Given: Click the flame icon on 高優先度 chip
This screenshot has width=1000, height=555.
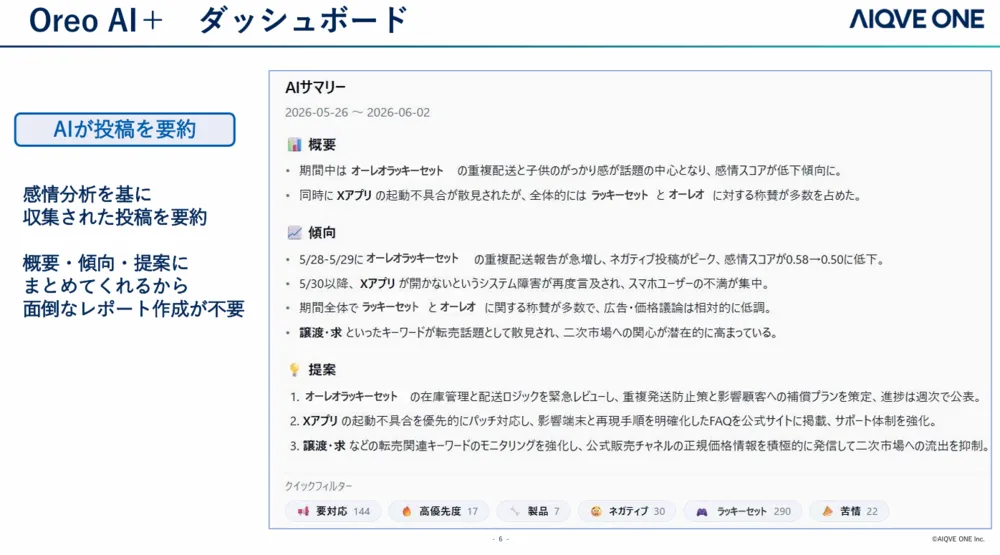Looking at the screenshot, I should [407, 511].
